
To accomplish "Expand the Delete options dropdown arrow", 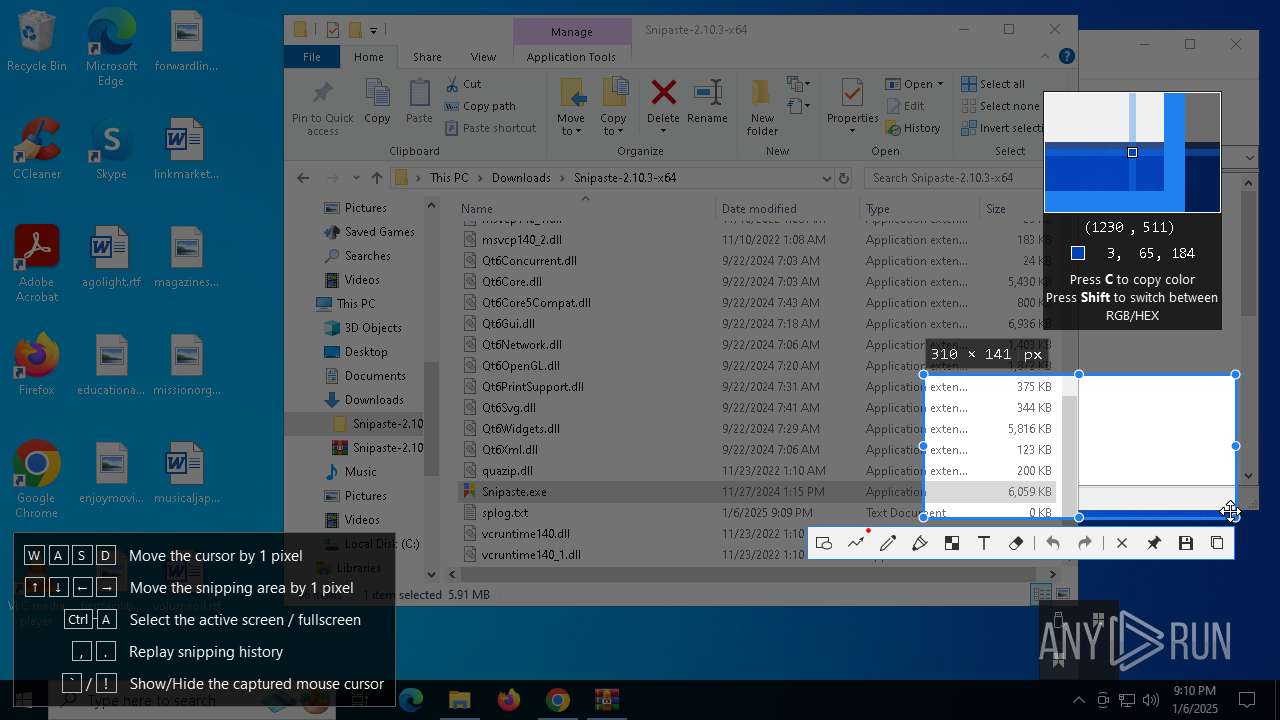I will 663,131.
